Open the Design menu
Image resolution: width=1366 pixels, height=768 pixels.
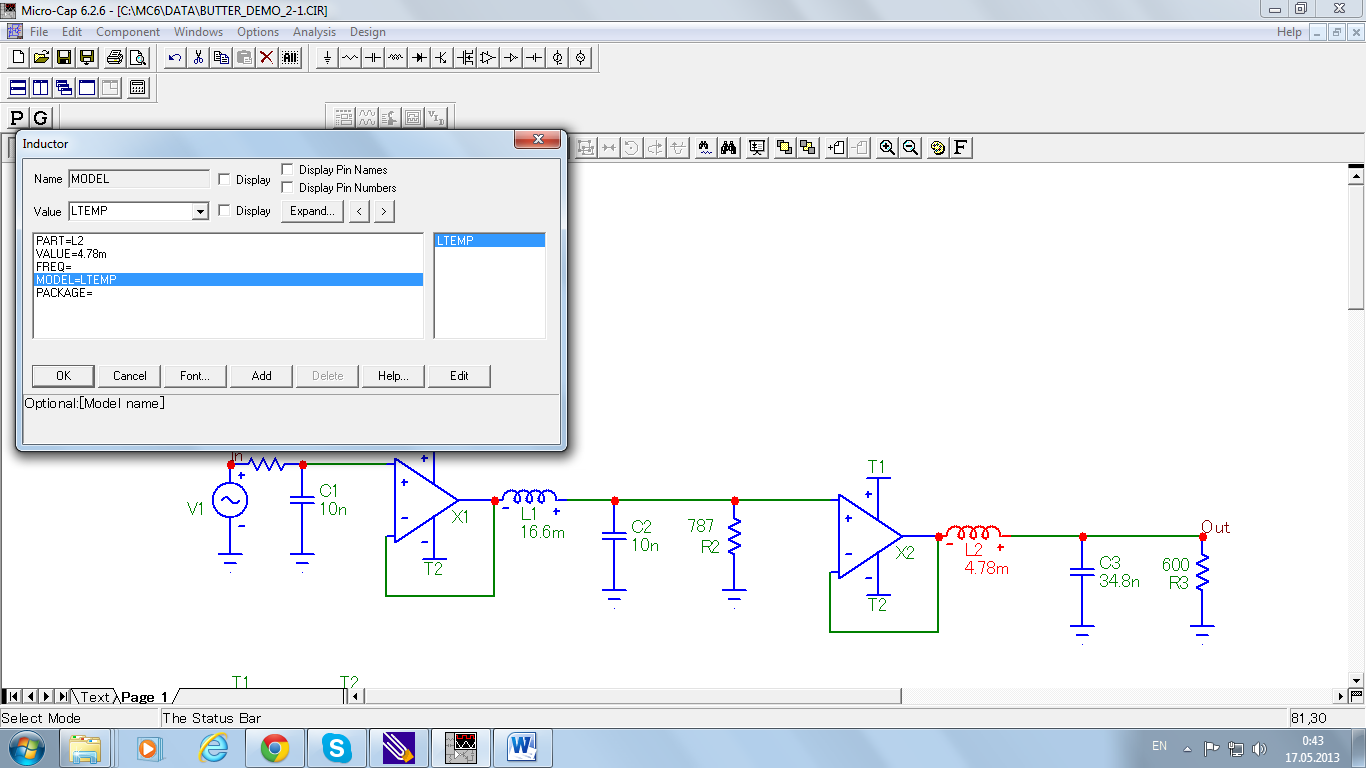[368, 32]
